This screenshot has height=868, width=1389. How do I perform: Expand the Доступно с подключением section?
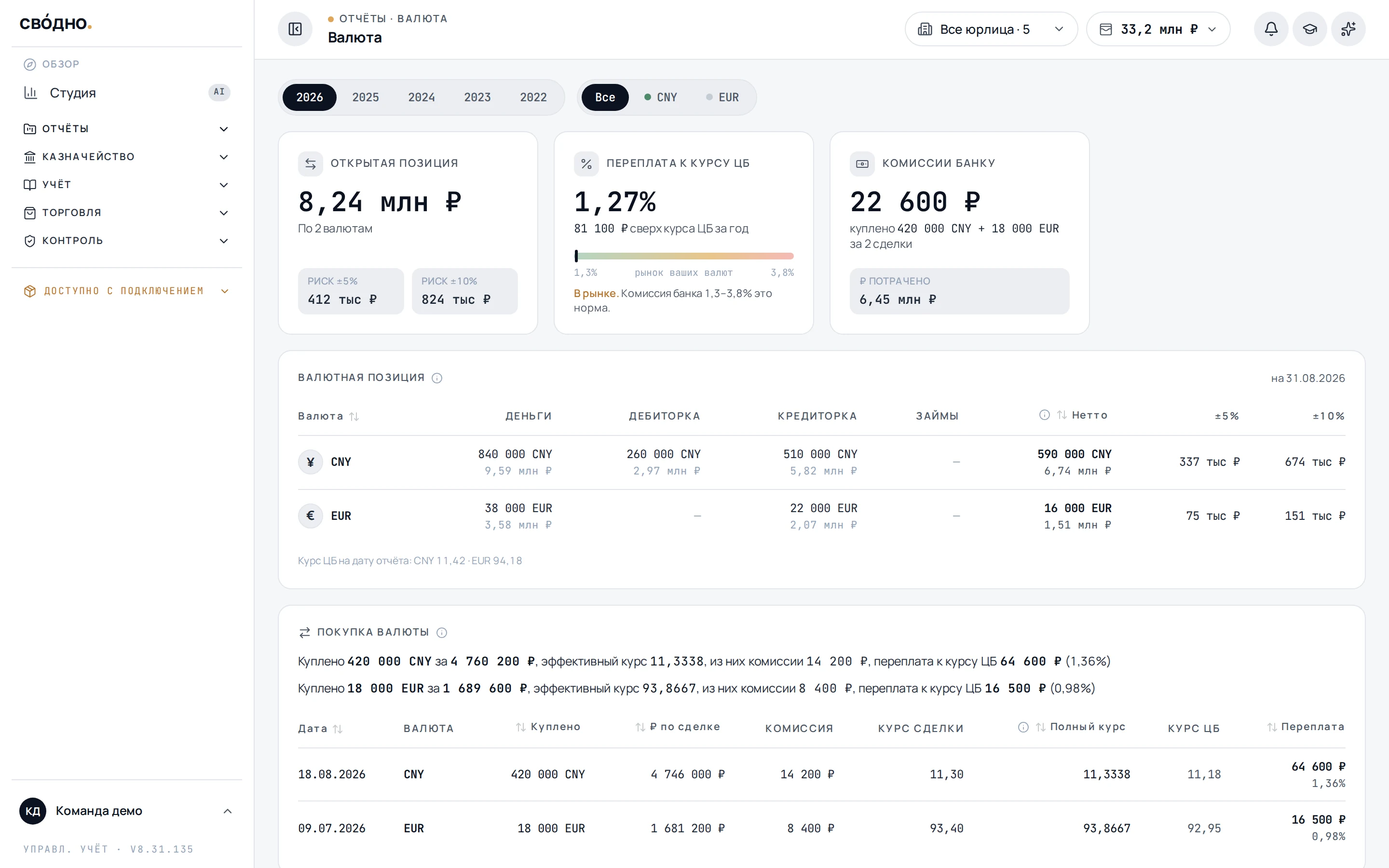click(x=126, y=291)
